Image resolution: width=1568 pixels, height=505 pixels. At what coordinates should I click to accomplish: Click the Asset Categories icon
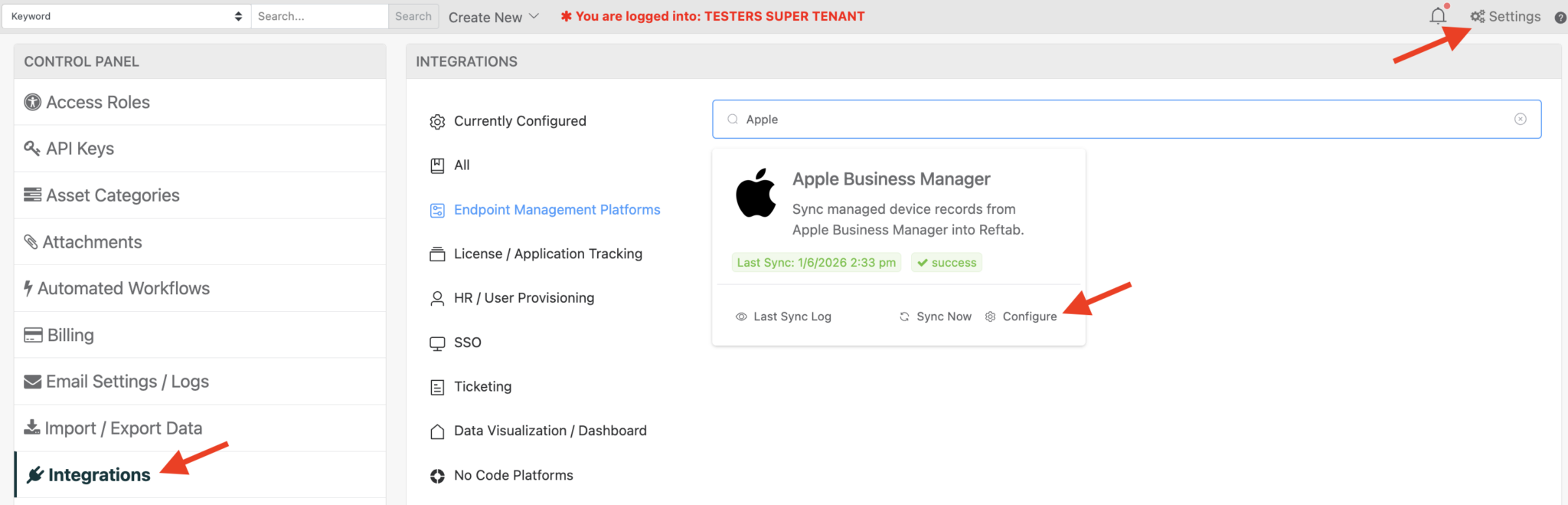pyautogui.click(x=32, y=195)
